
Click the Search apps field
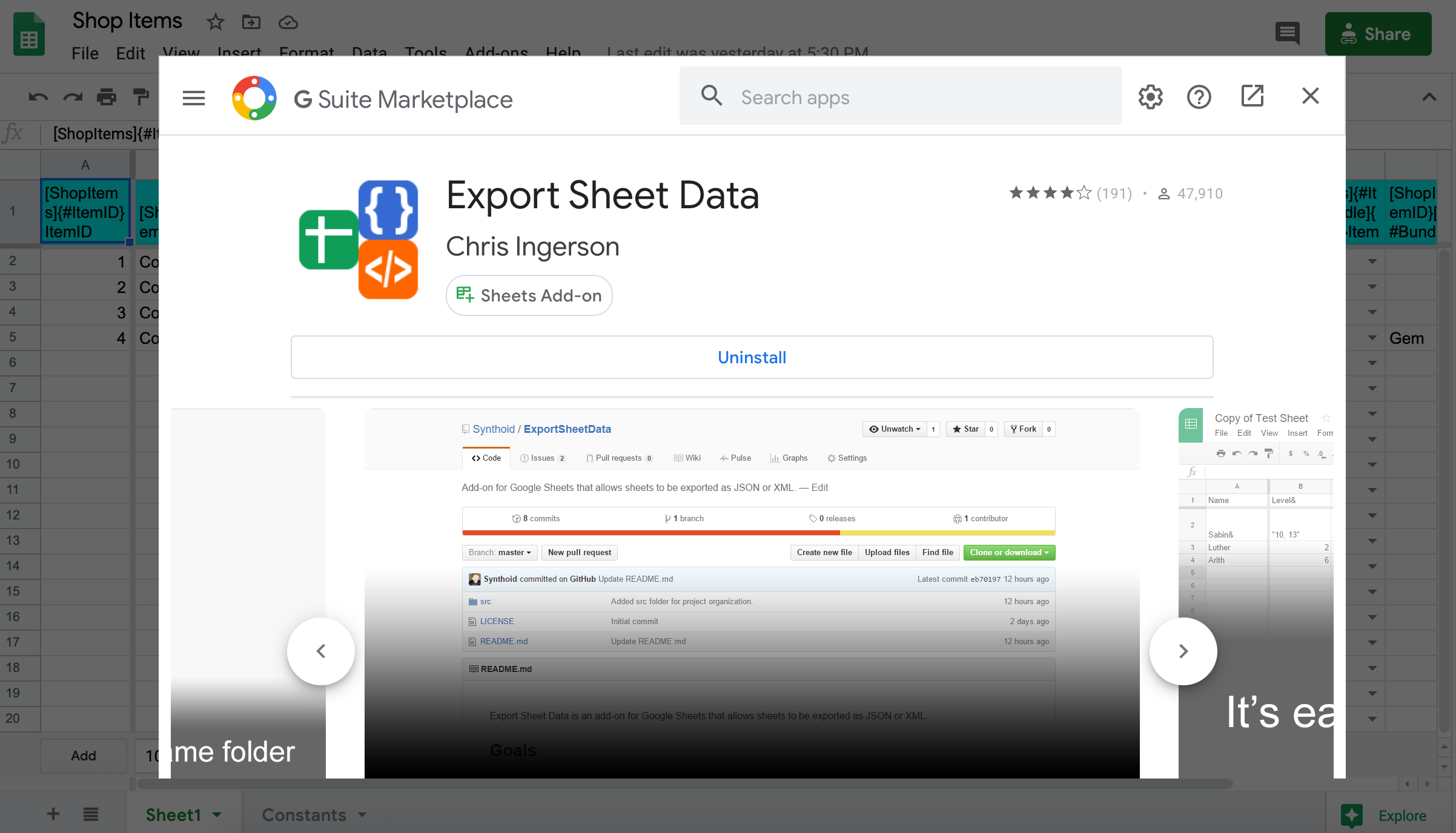(x=900, y=97)
